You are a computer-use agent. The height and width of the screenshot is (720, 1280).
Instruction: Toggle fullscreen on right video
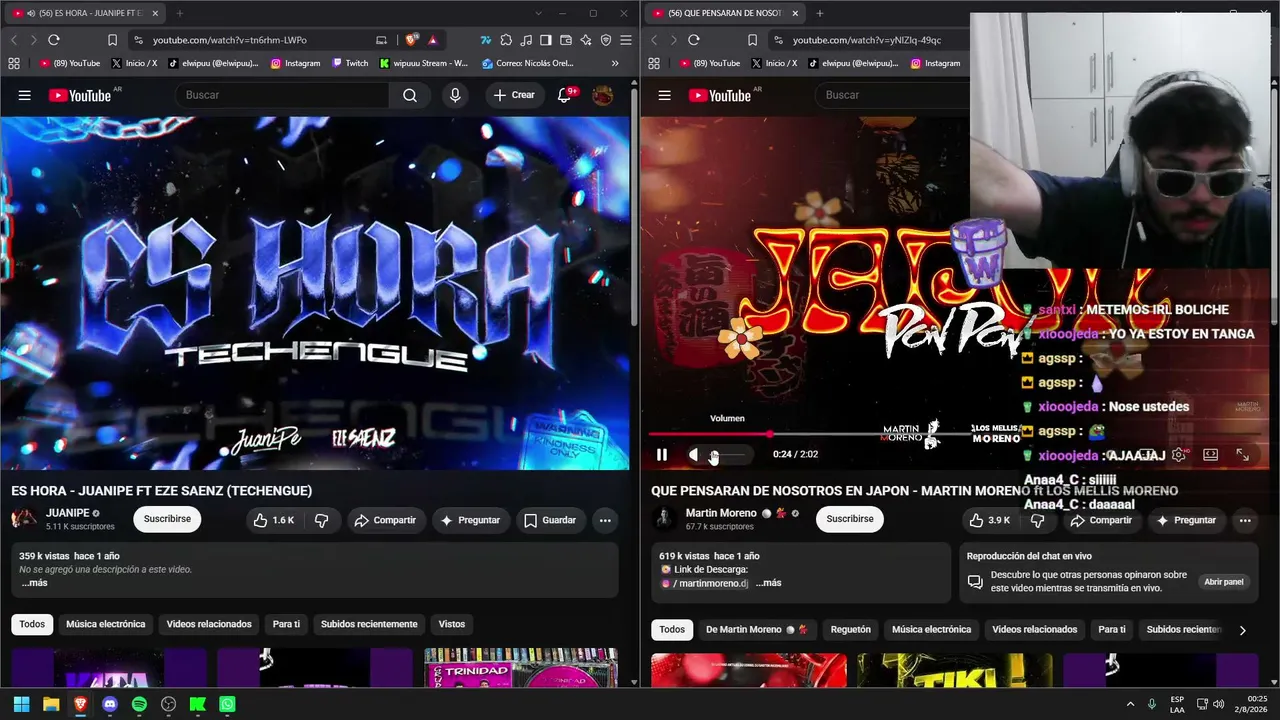[1242, 455]
